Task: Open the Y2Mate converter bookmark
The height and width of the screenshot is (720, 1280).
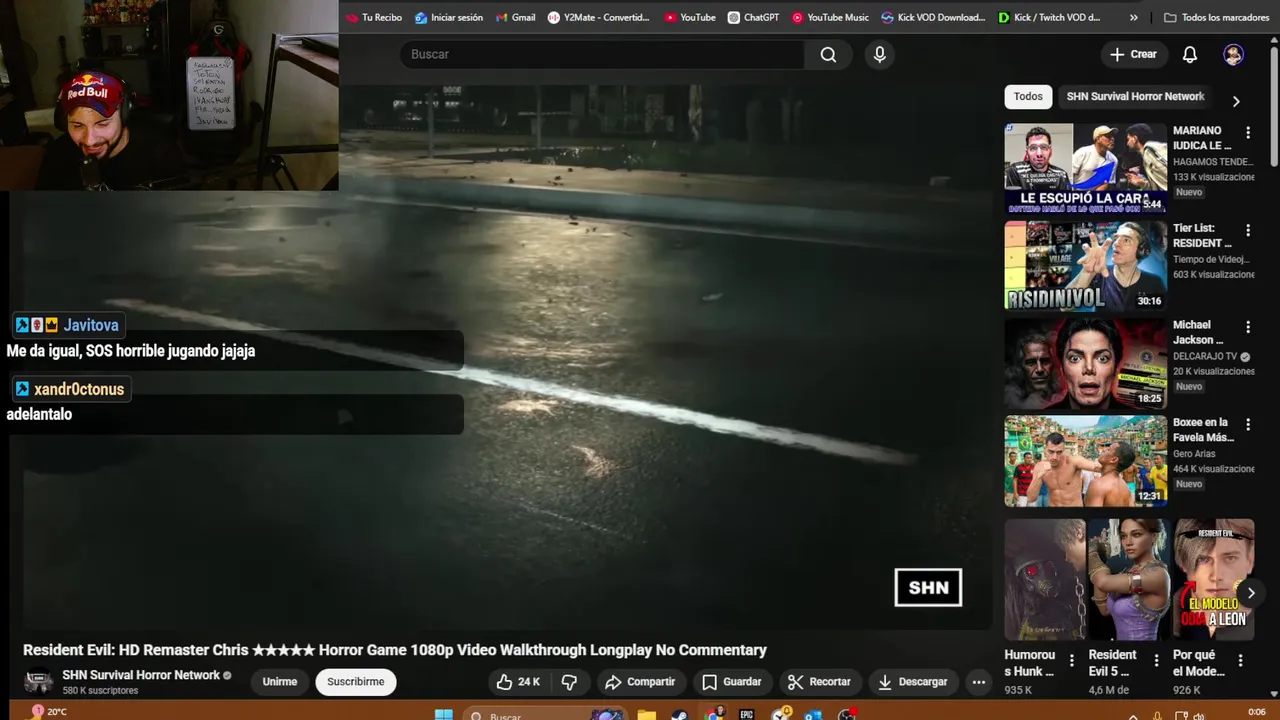Action: (599, 17)
